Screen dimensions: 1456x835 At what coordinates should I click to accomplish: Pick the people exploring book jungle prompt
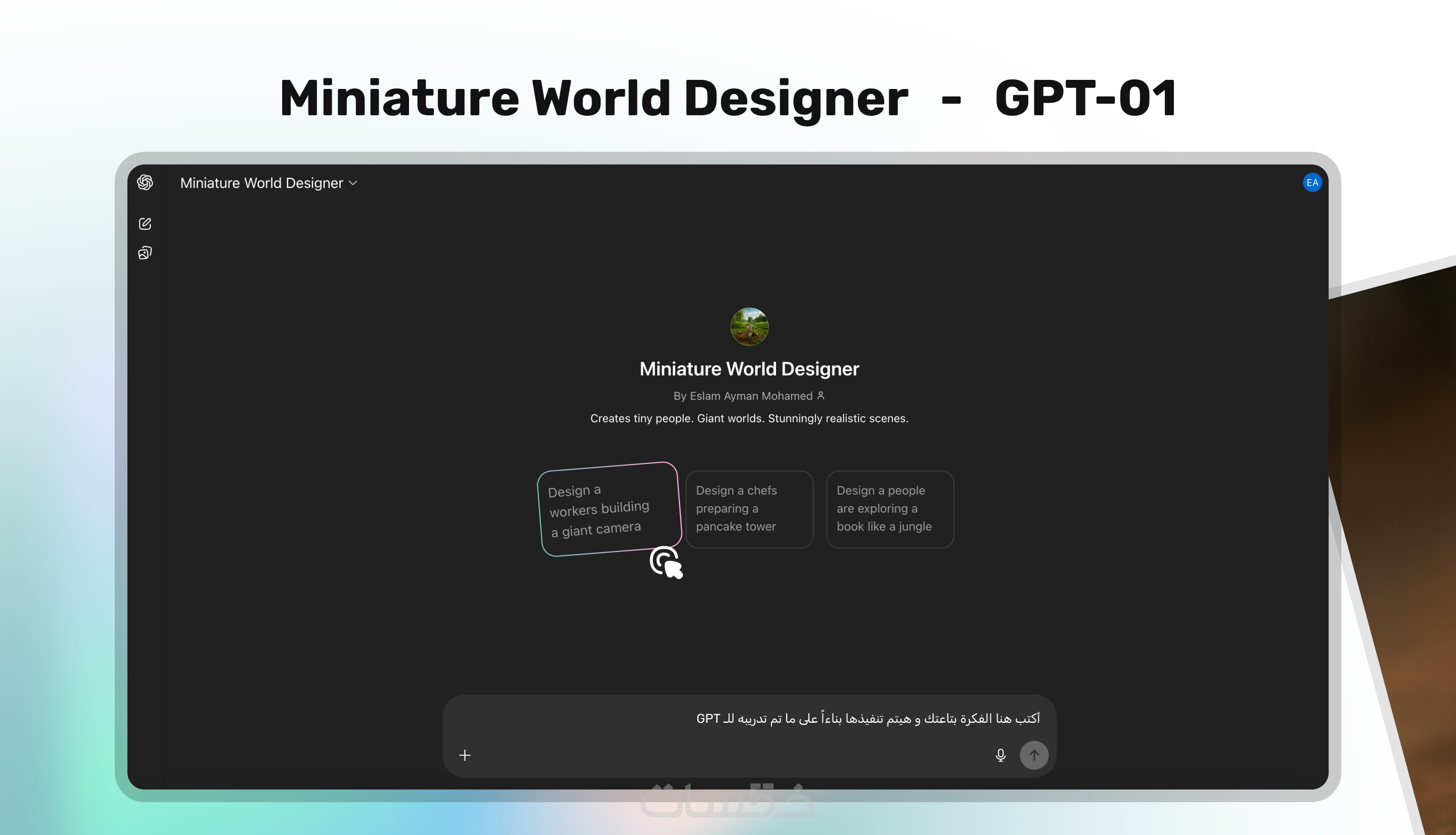coord(889,509)
